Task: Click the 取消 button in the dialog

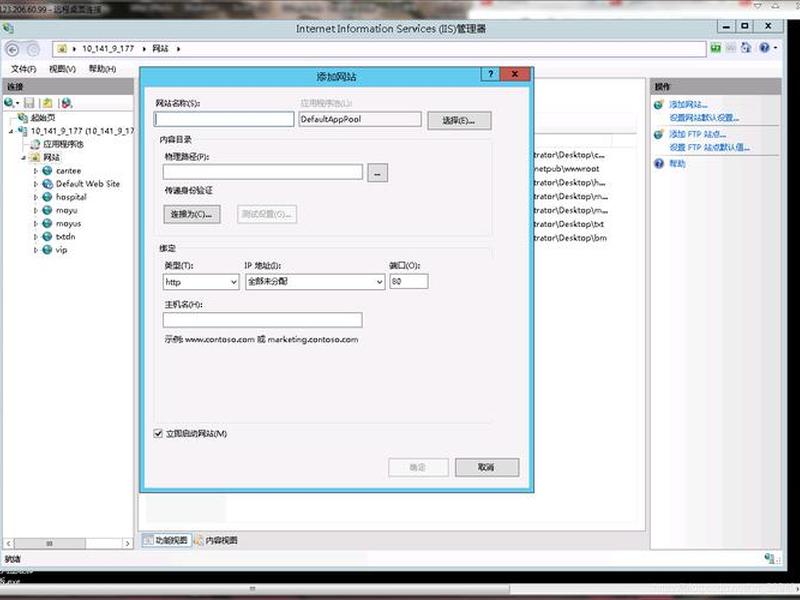Action: pyautogui.click(x=487, y=467)
